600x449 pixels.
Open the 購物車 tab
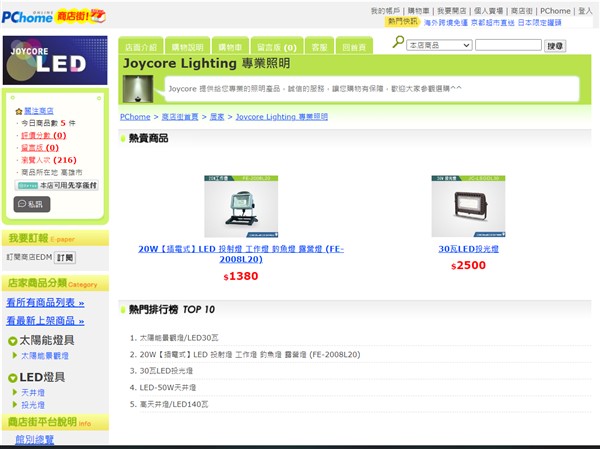(230, 47)
